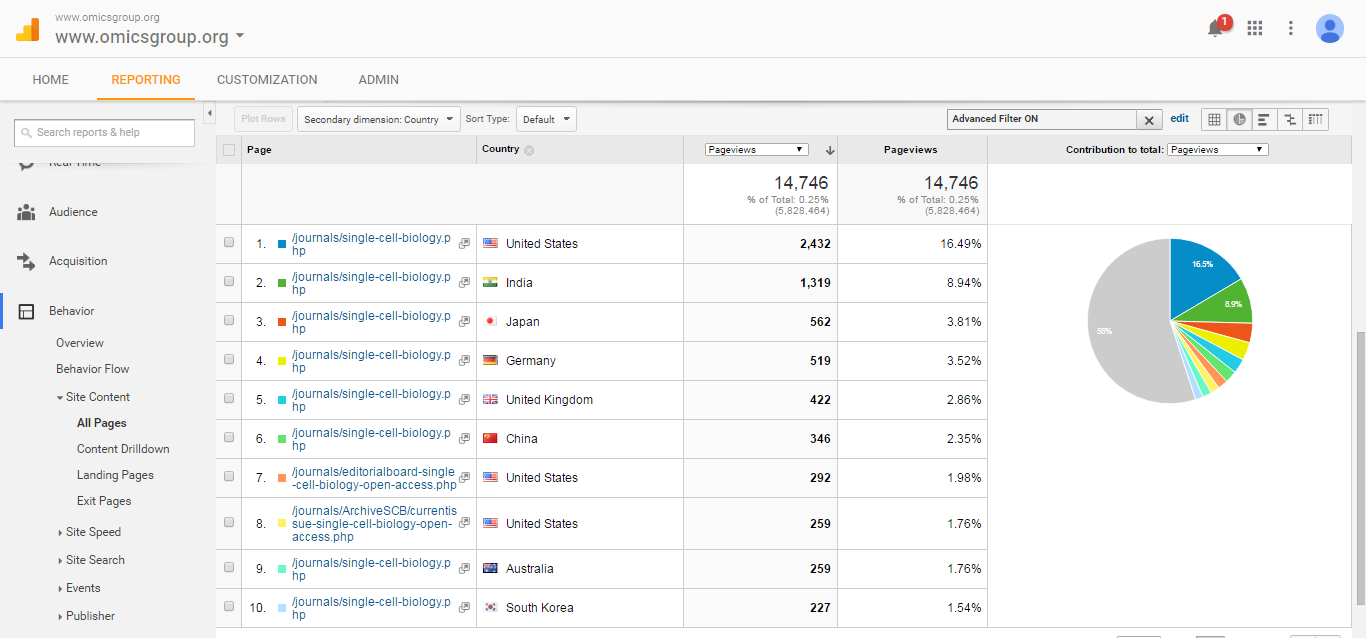Open the Pageviews metric column dropdown

(x=756, y=150)
